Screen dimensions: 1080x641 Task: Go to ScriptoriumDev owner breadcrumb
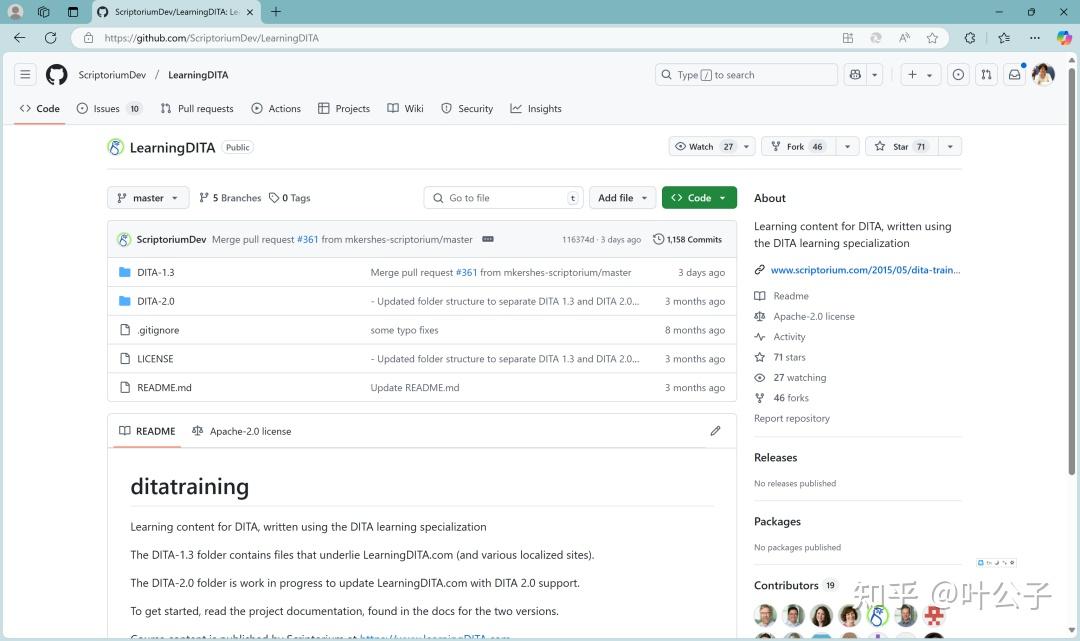pos(112,74)
